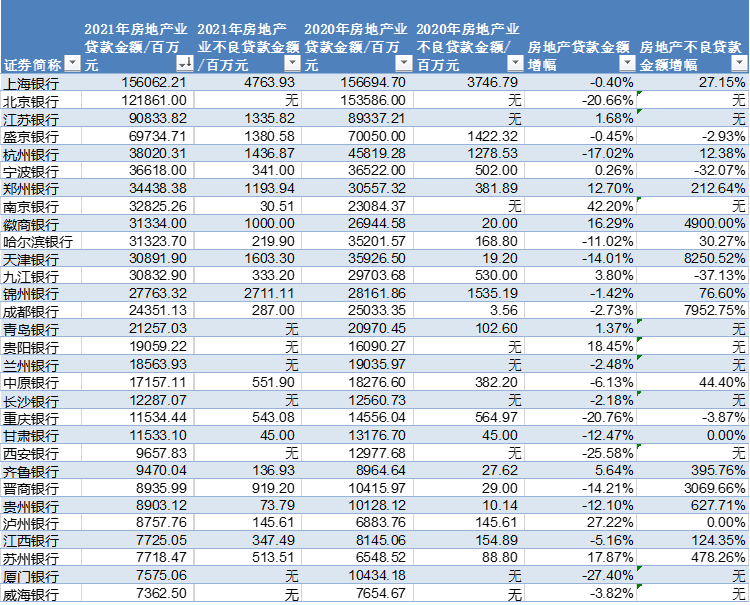Open filter dropdown for 房地产不良贷款金额增幅
Viewport: 750px width, 605px height.
point(739,63)
